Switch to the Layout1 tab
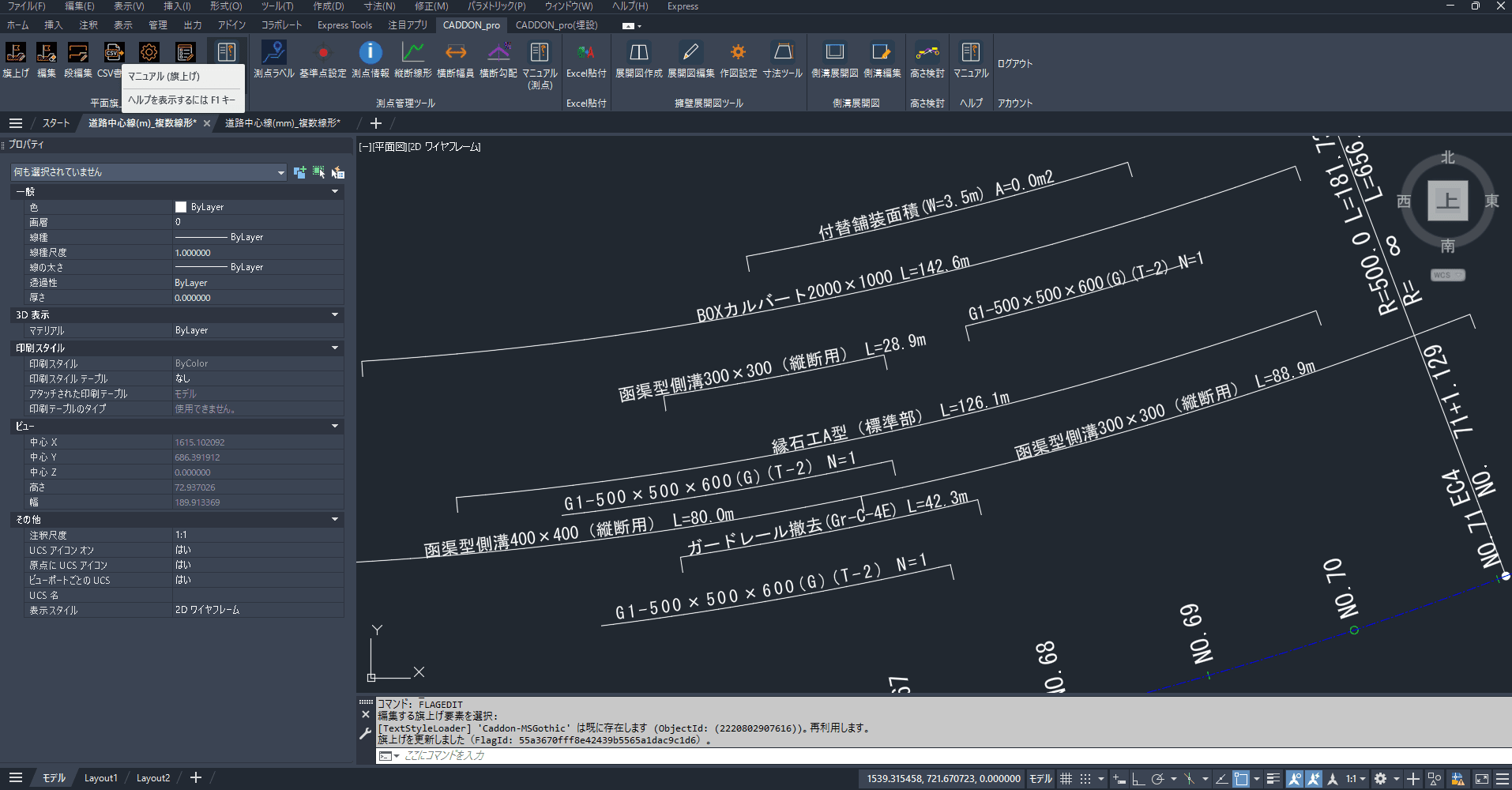 pyautogui.click(x=100, y=778)
